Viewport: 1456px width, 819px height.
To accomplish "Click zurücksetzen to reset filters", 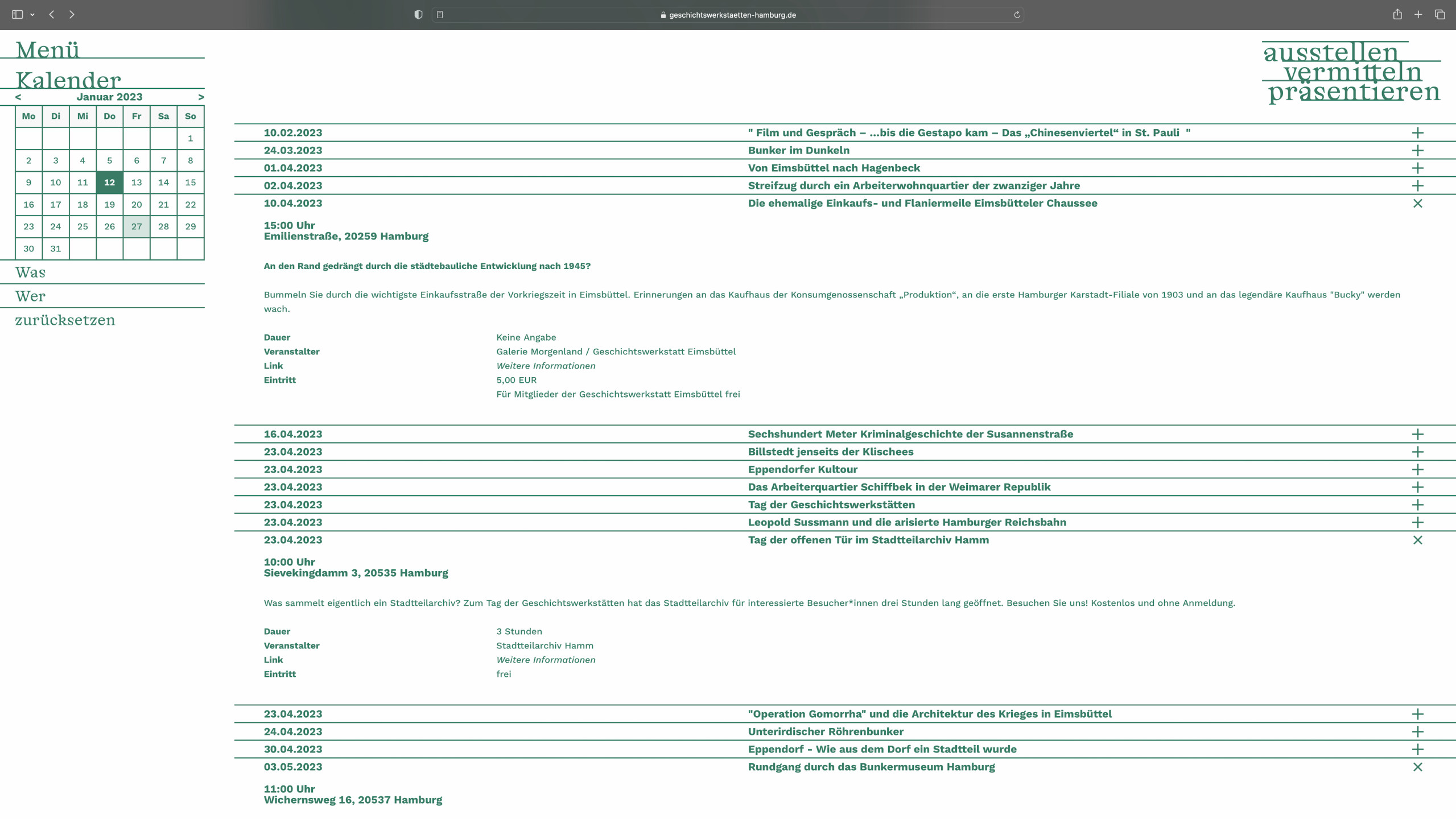I will [65, 320].
